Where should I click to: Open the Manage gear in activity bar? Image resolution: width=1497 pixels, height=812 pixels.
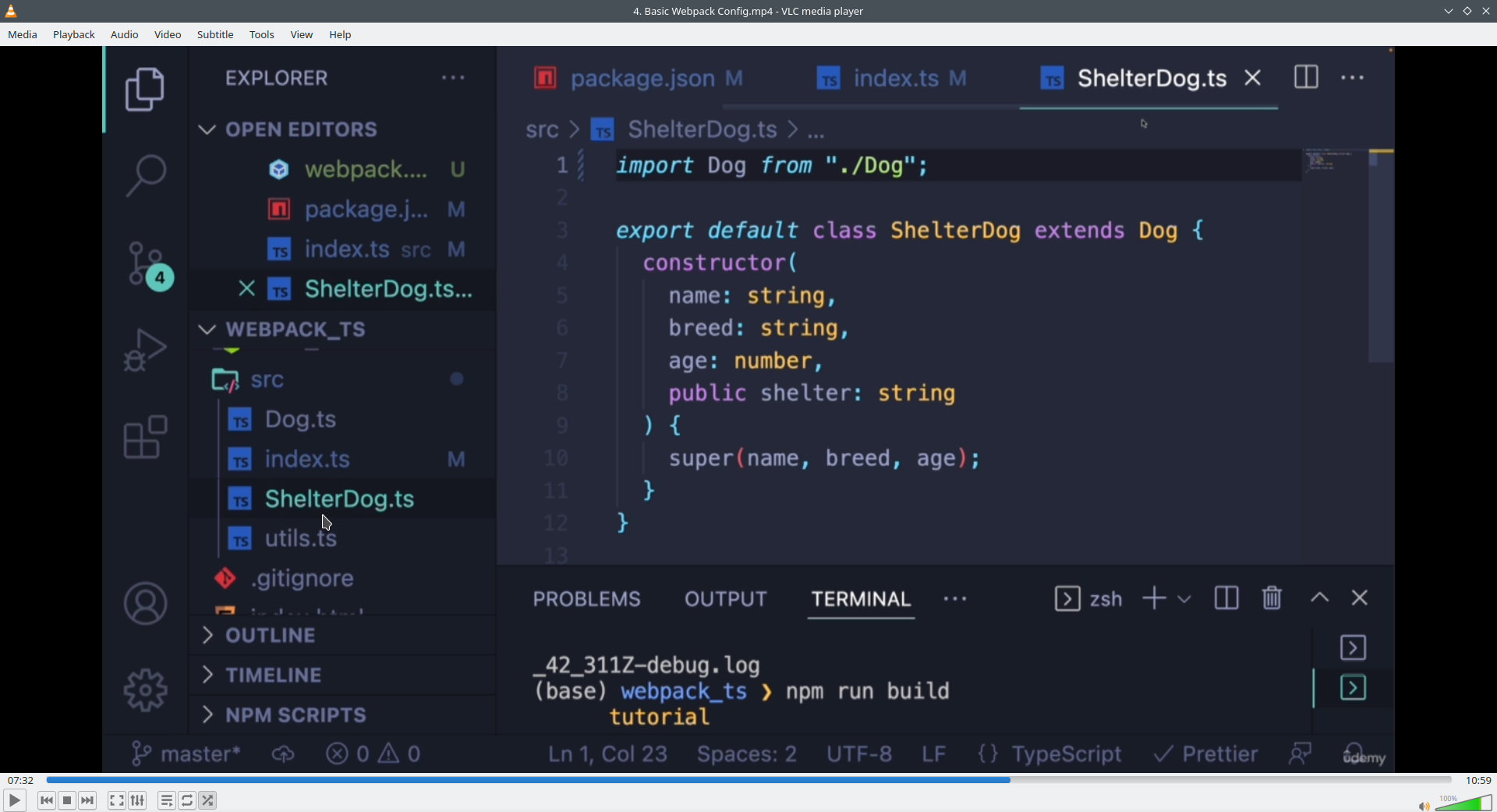tap(145, 690)
